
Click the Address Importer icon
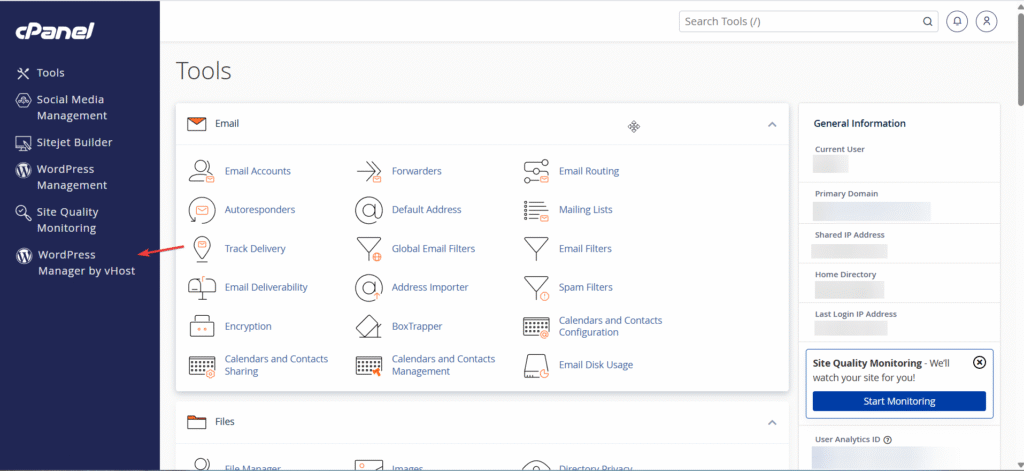pyautogui.click(x=368, y=287)
